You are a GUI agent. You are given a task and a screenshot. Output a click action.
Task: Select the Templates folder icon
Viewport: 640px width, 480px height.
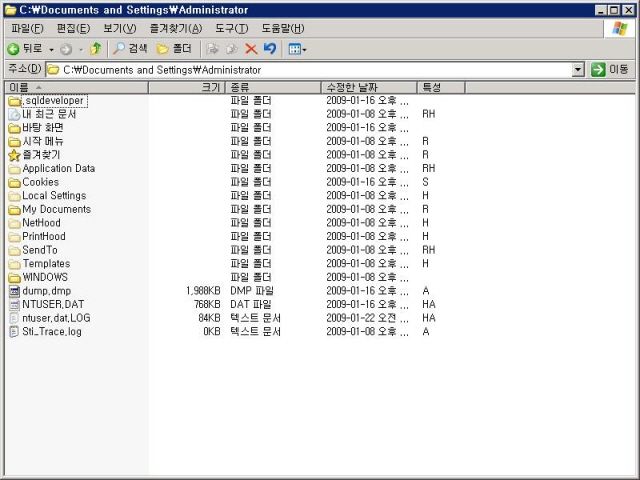14,264
